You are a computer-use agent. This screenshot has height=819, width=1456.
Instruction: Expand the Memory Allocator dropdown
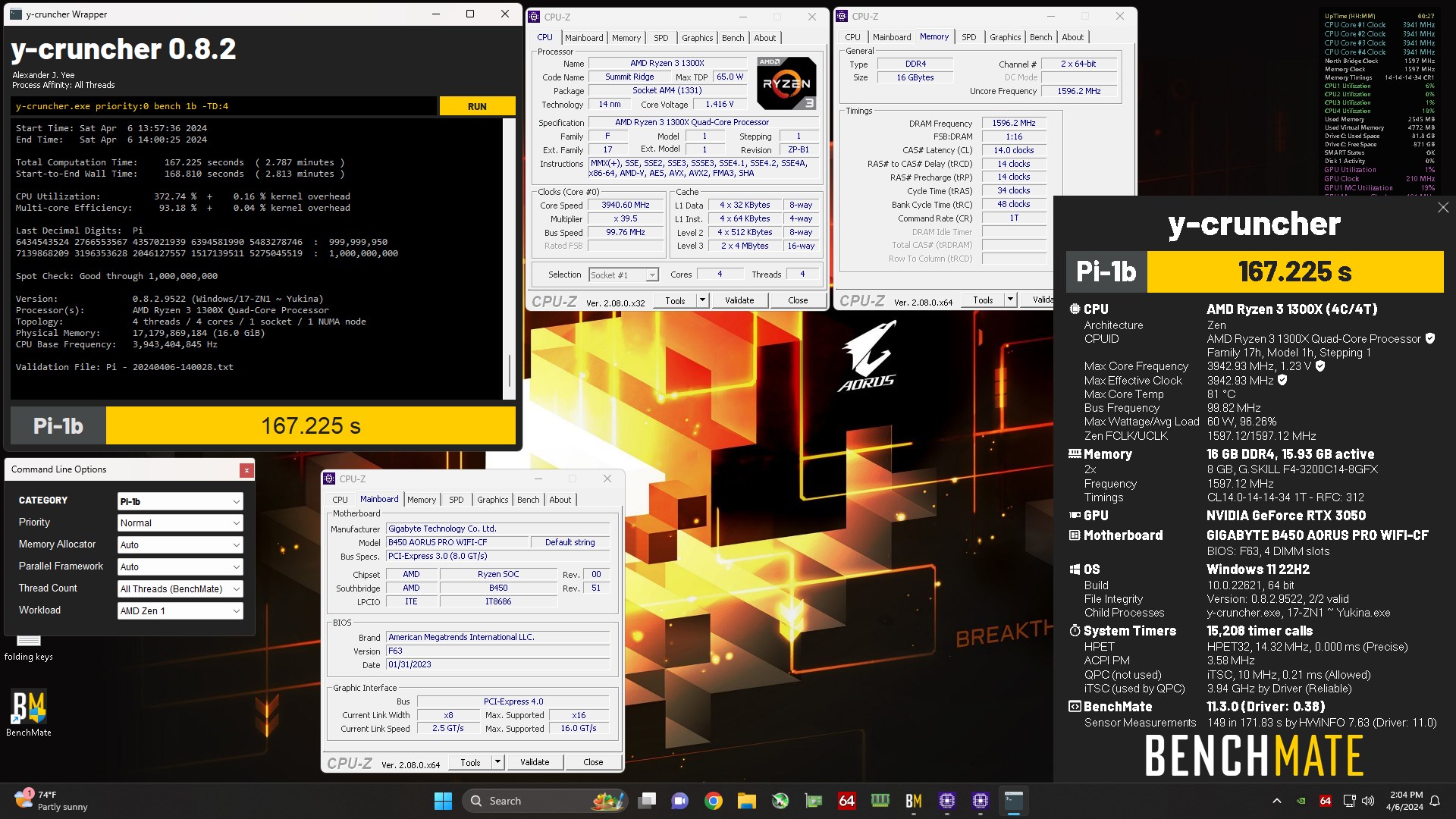(x=180, y=545)
